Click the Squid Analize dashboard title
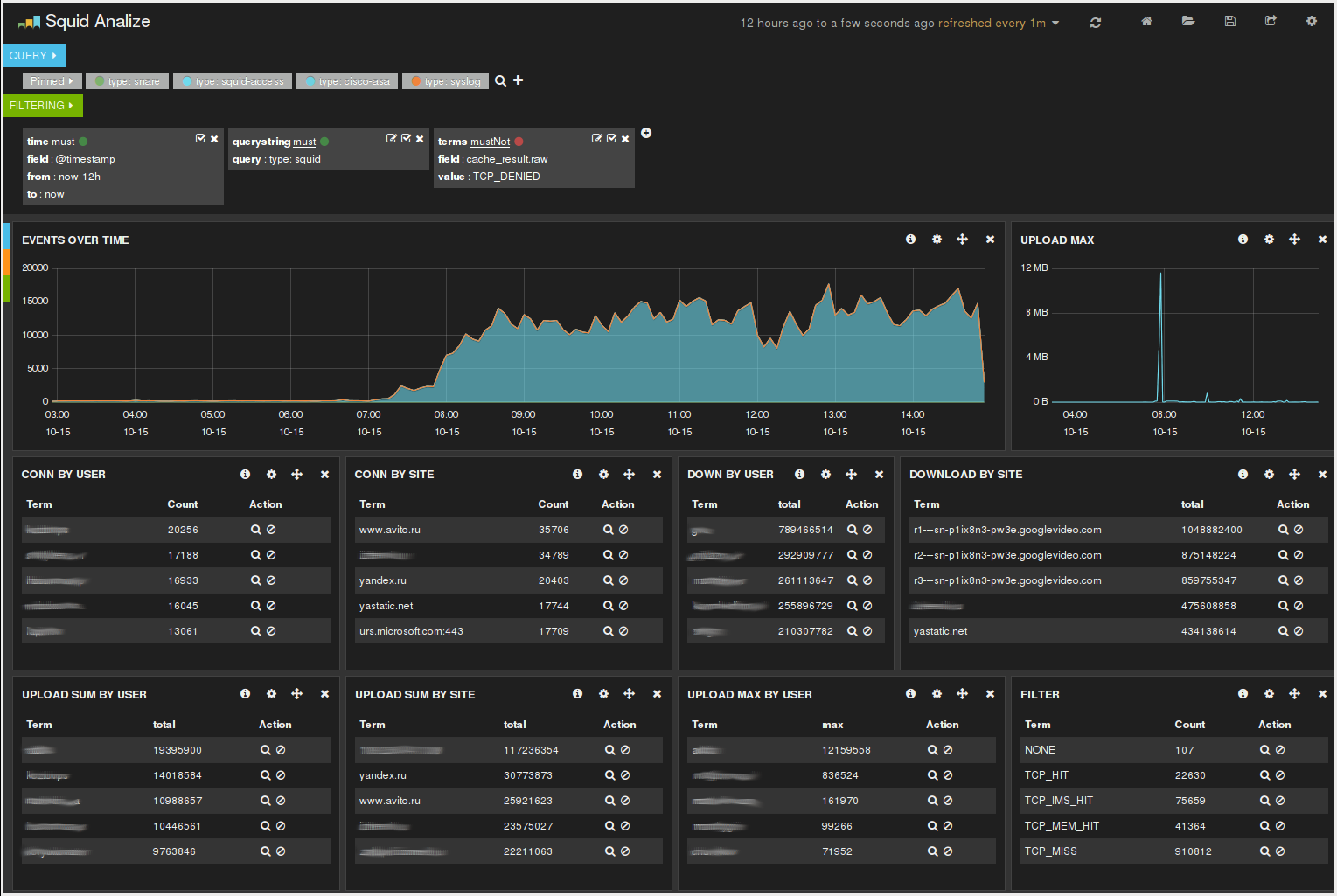This screenshot has width=1337, height=896. [97, 21]
